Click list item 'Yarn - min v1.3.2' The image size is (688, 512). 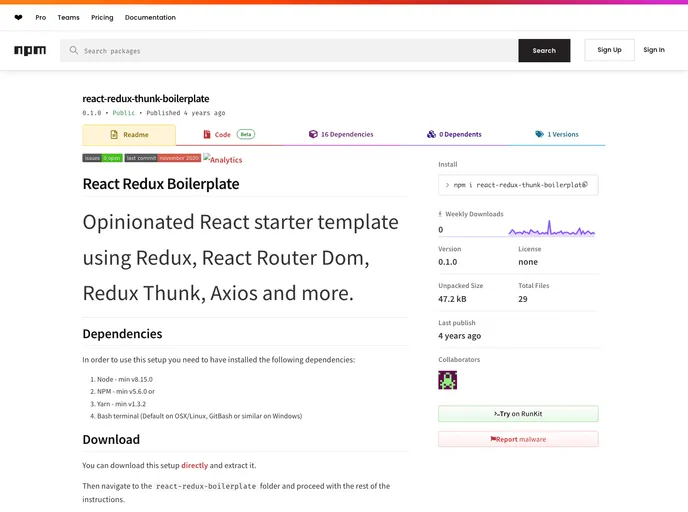[121, 404]
